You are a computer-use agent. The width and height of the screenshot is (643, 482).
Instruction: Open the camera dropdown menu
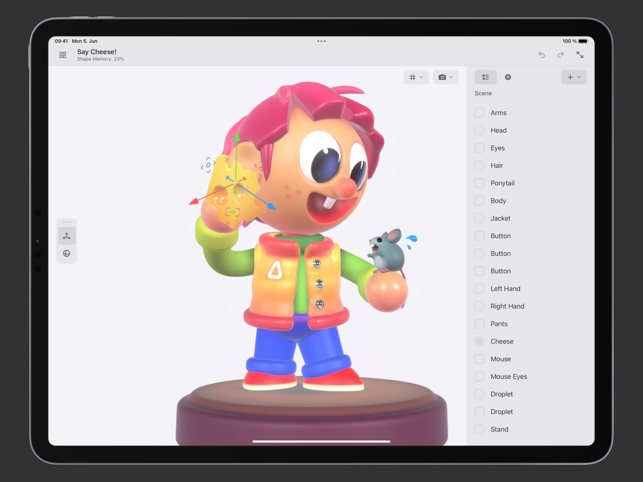(x=445, y=77)
